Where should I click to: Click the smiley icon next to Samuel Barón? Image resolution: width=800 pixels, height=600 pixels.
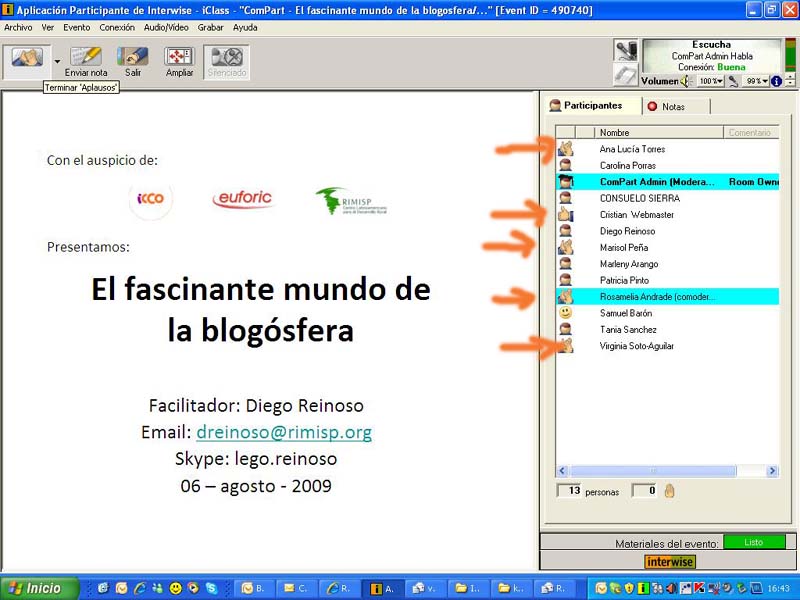565,313
